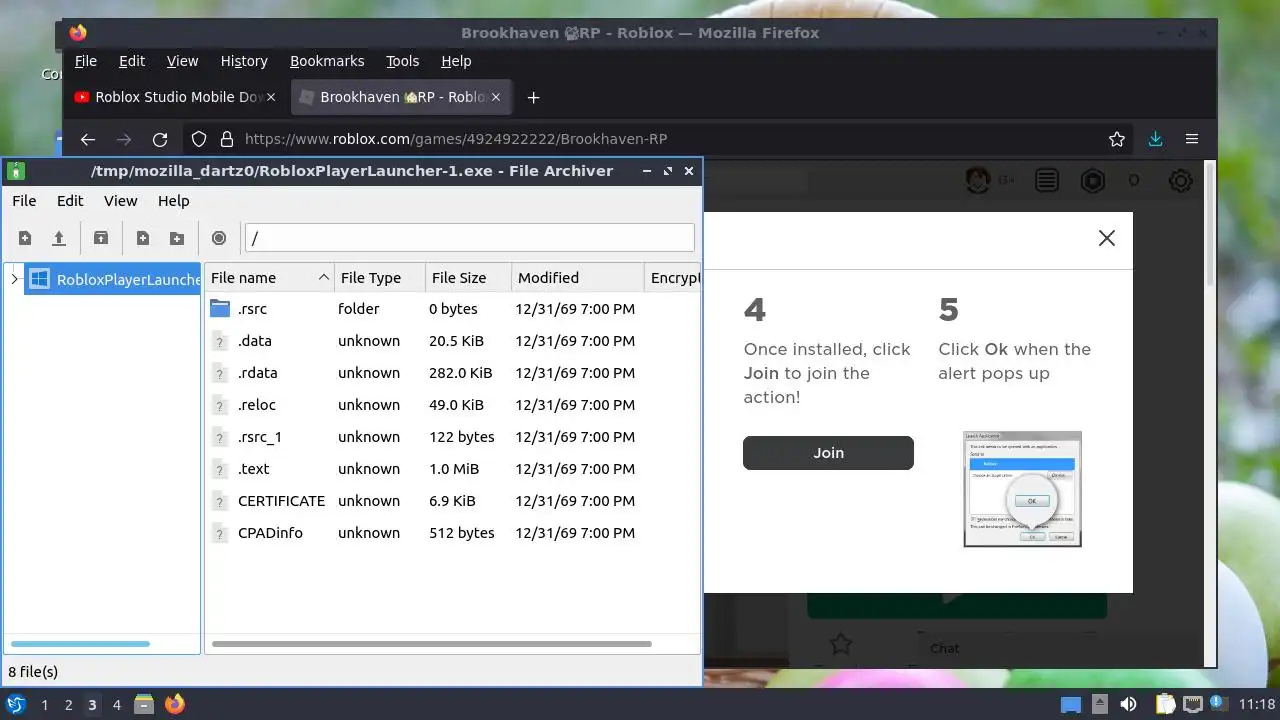The image size is (1280, 720).
Task: Click the Roblox Robux hexagon icon
Action: 1093,181
